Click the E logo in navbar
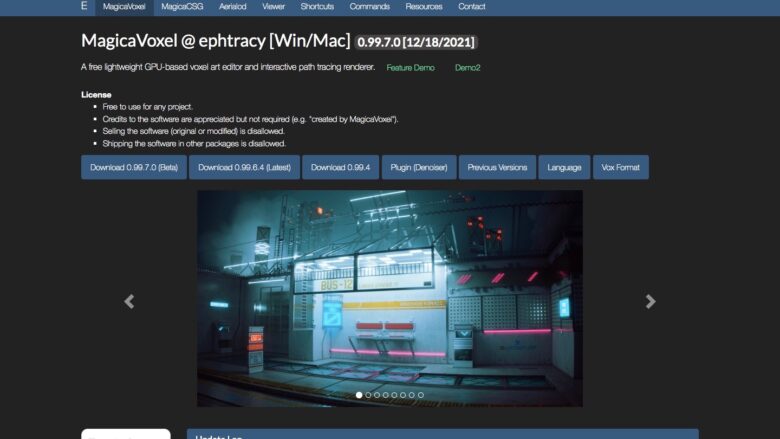The width and height of the screenshot is (780, 439). click(x=84, y=6)
